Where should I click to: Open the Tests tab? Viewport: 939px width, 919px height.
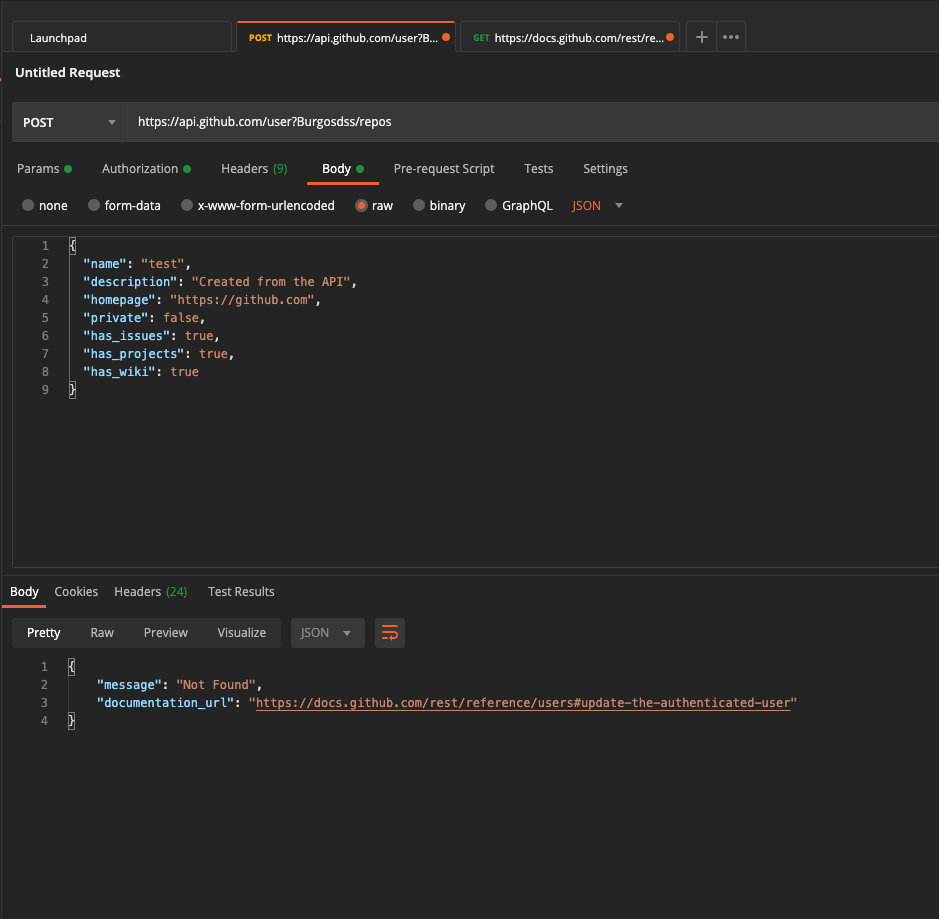(538, 169)
